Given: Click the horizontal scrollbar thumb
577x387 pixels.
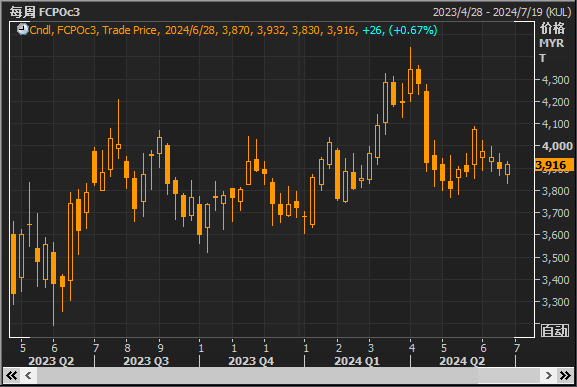Looking at the screenshot, I should coord(258,376).
